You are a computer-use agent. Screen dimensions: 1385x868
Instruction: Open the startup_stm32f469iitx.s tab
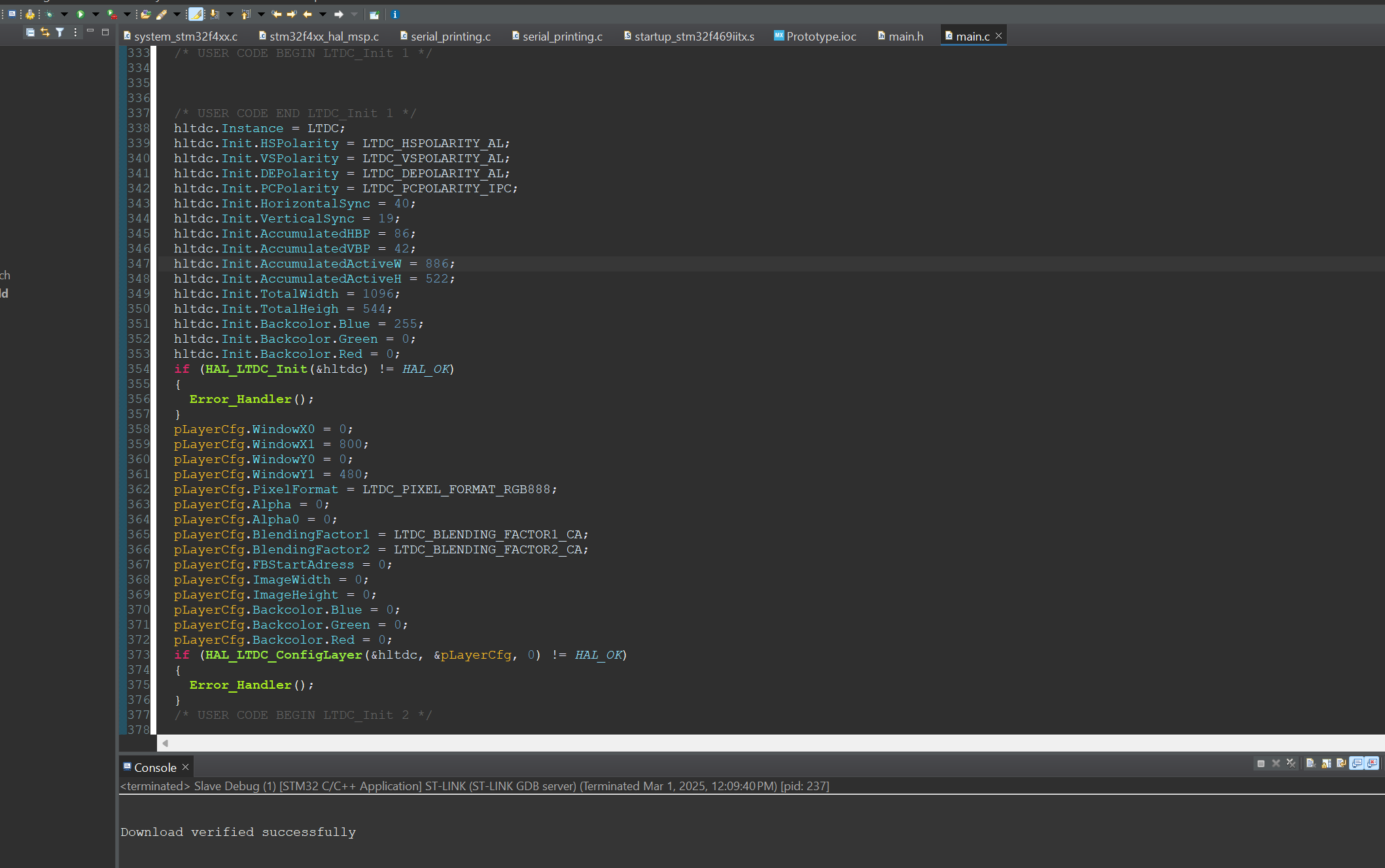pos(693,37)
